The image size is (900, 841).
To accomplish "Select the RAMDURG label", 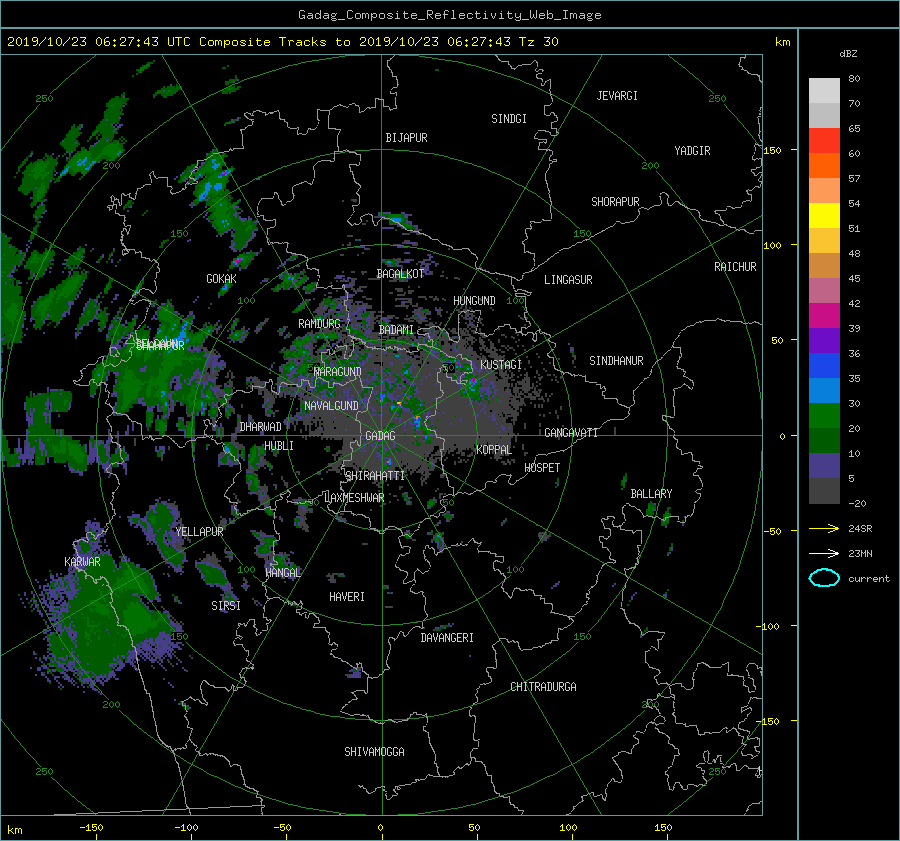I will point(319,324).
